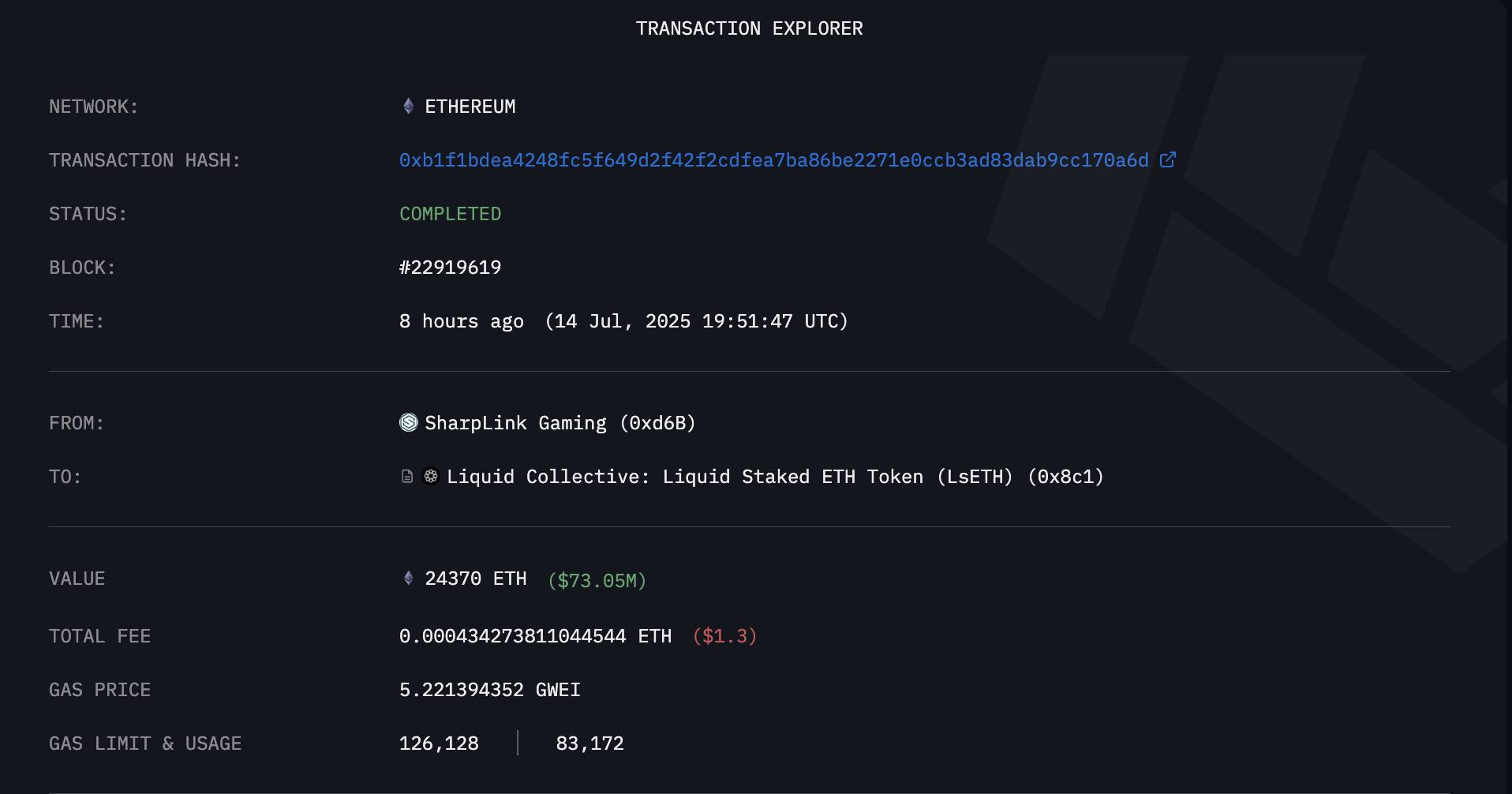Image resolution: width=1512 pixels, height=794 pixels.
Task: Click the COMPLETED status text
Action: click(x=450, y=214)
